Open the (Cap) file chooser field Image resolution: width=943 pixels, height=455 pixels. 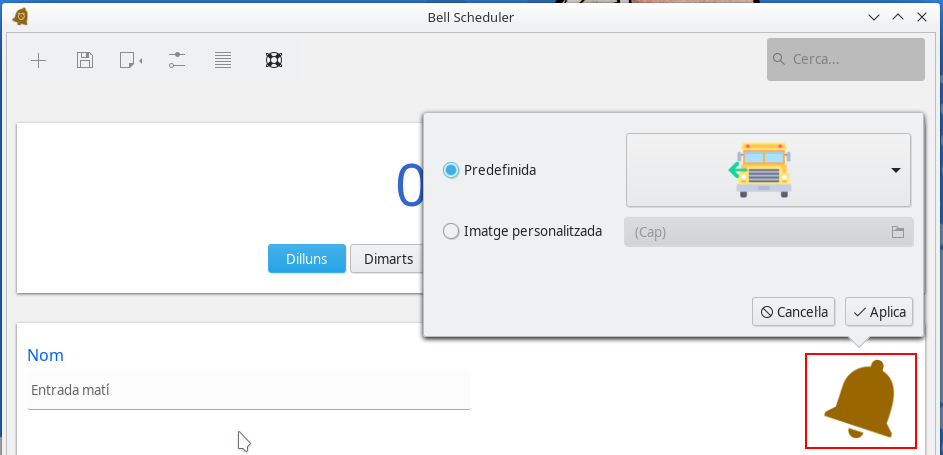(755, 232)
